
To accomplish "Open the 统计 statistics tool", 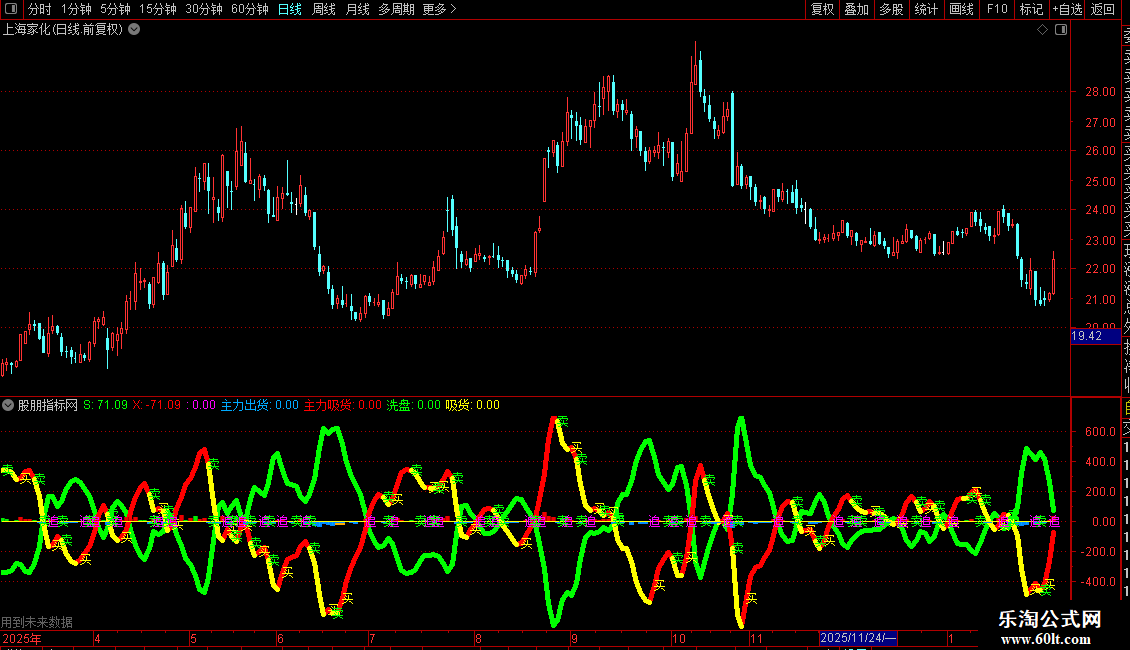I will tap(926, 9).
